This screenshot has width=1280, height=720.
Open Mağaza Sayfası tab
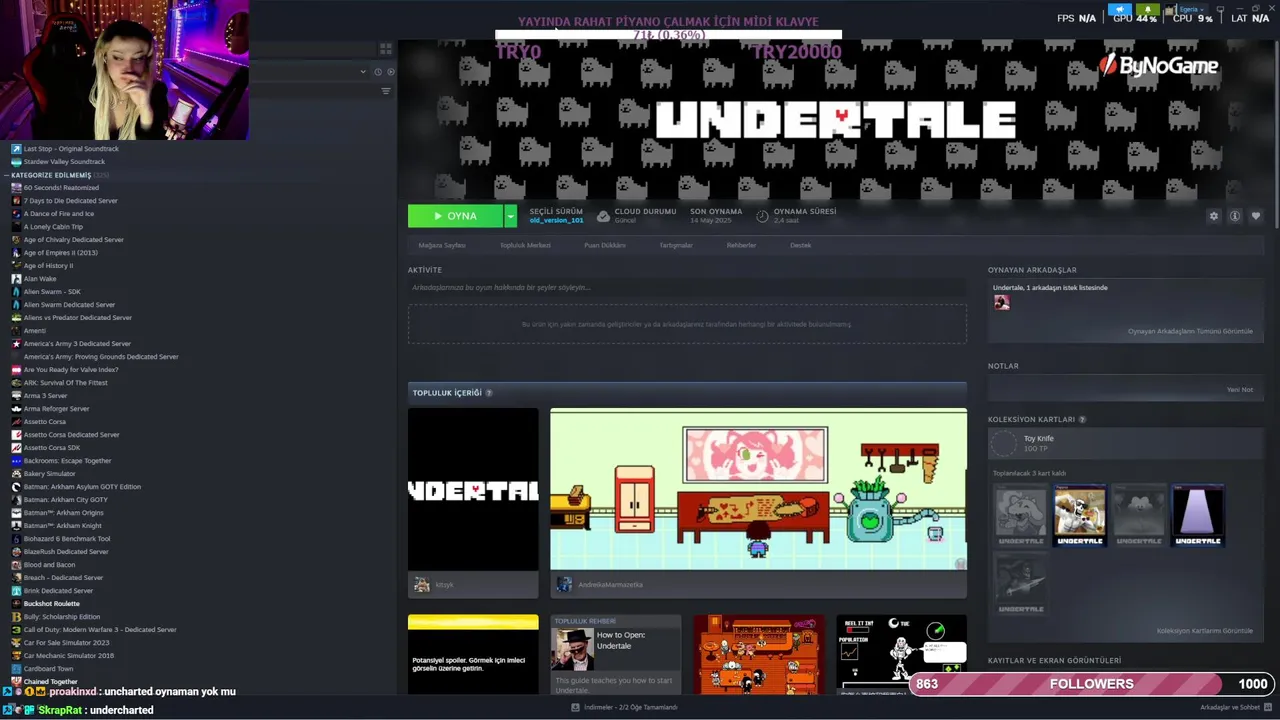[x=442, y=245]
